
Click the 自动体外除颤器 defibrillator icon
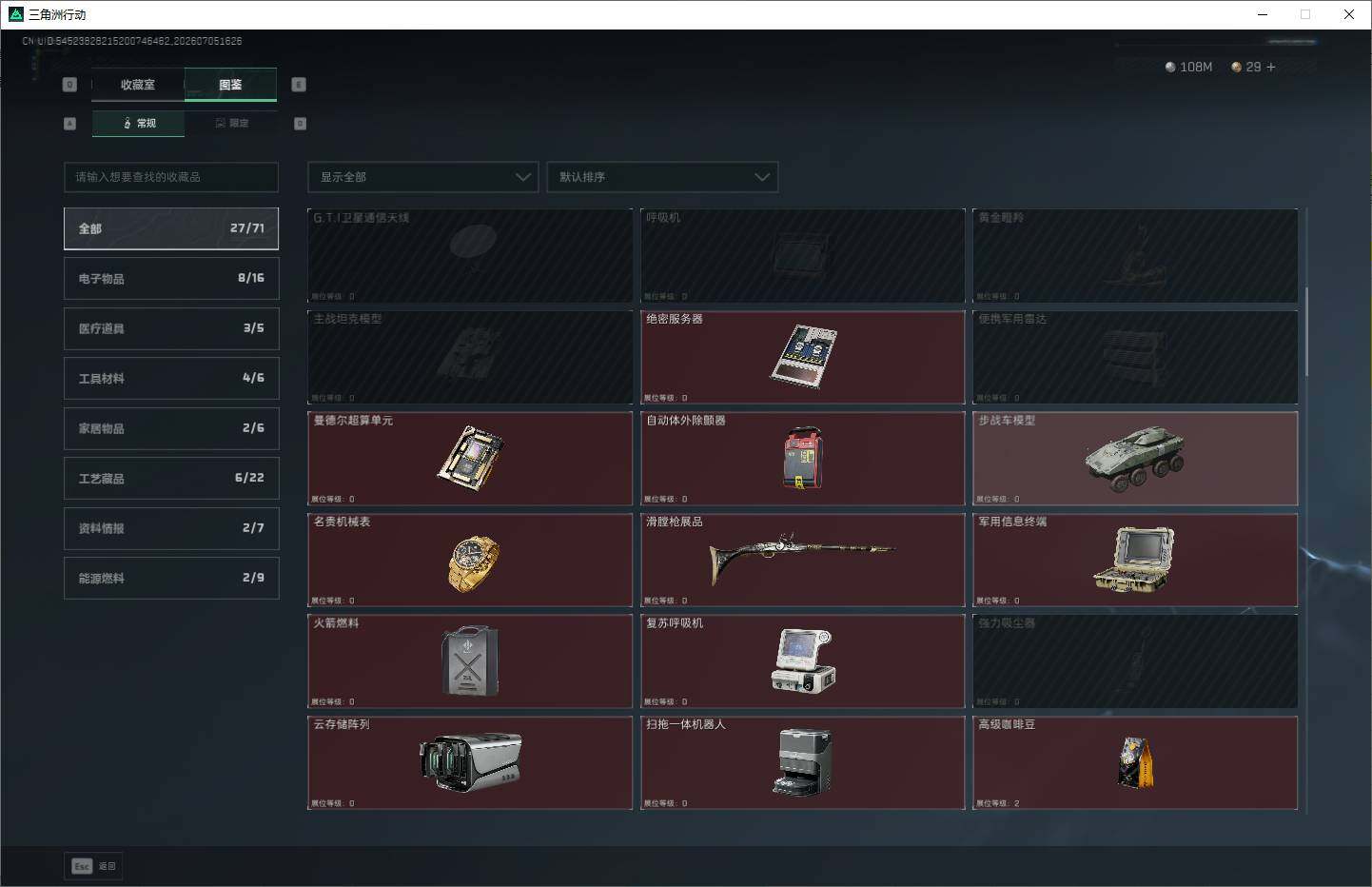click(803, 458)
